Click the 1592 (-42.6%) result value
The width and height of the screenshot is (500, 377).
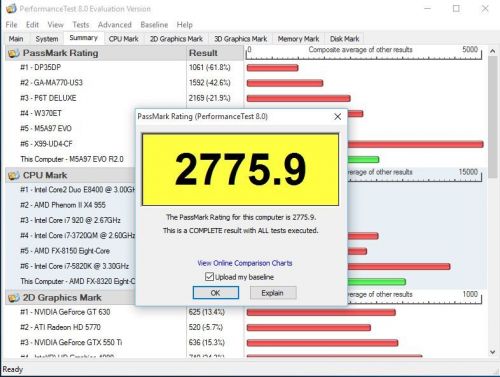pos(210,83)
